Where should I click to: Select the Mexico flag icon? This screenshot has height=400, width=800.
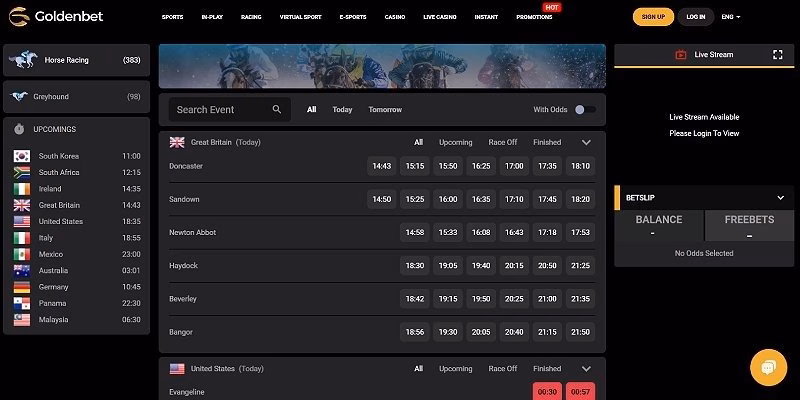click(22, 254)
